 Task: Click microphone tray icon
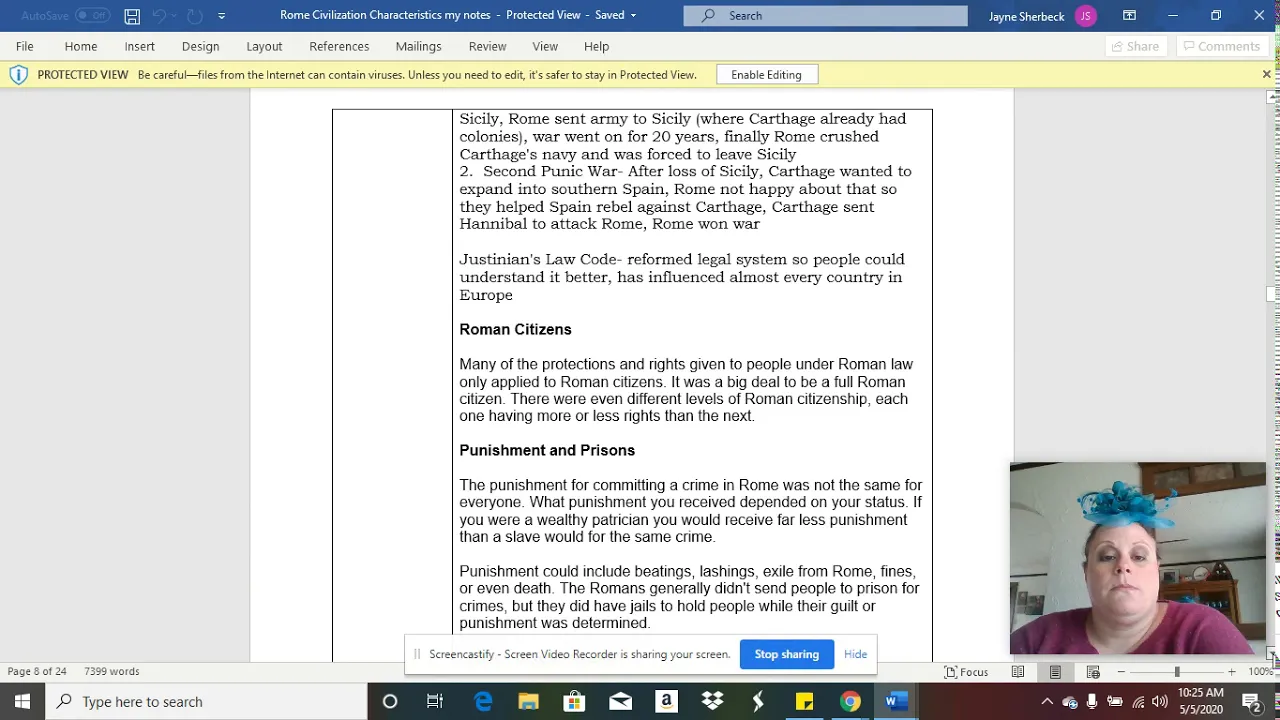coord(1092,702)
